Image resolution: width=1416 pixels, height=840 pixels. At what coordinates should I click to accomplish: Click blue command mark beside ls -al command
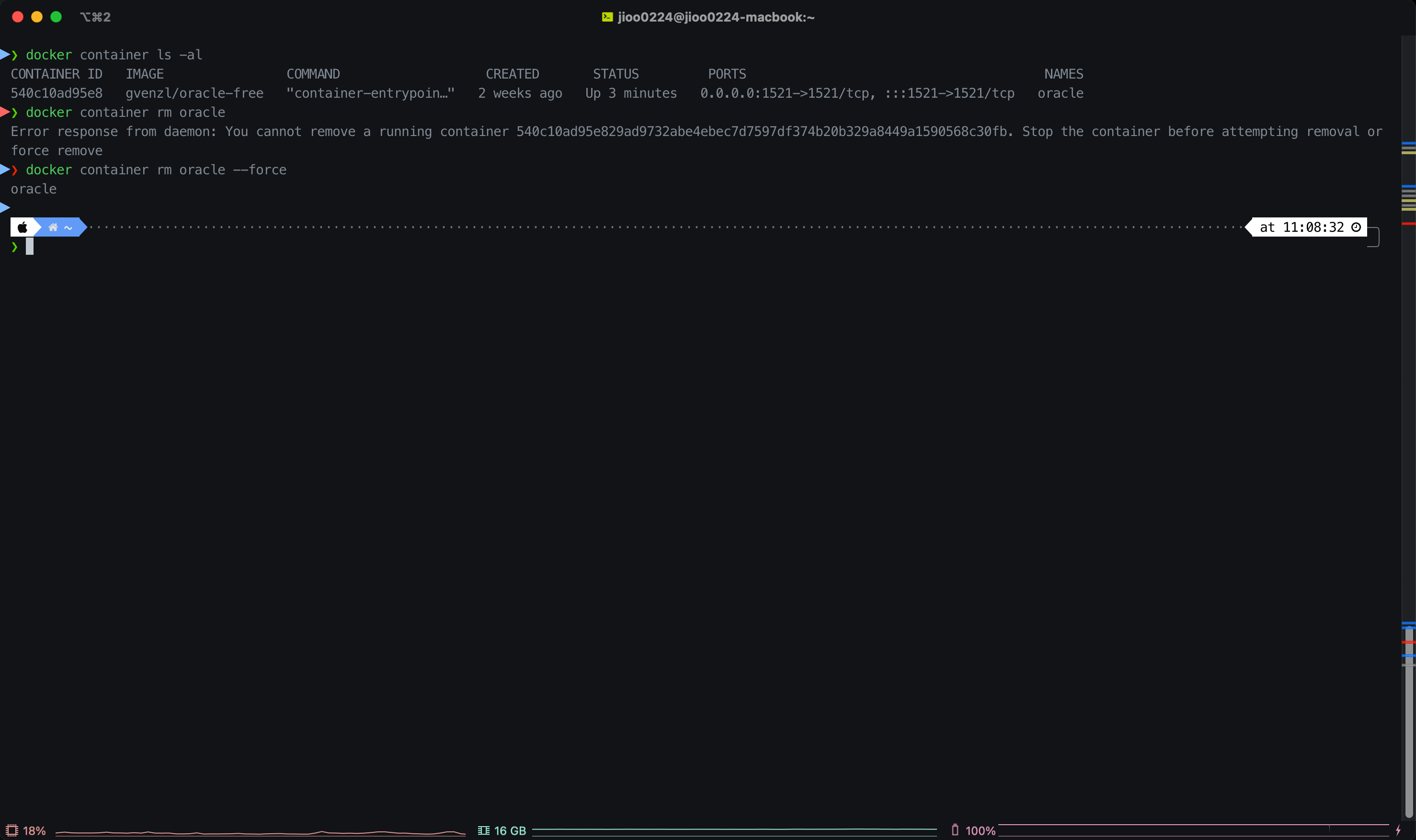[4, 55]
